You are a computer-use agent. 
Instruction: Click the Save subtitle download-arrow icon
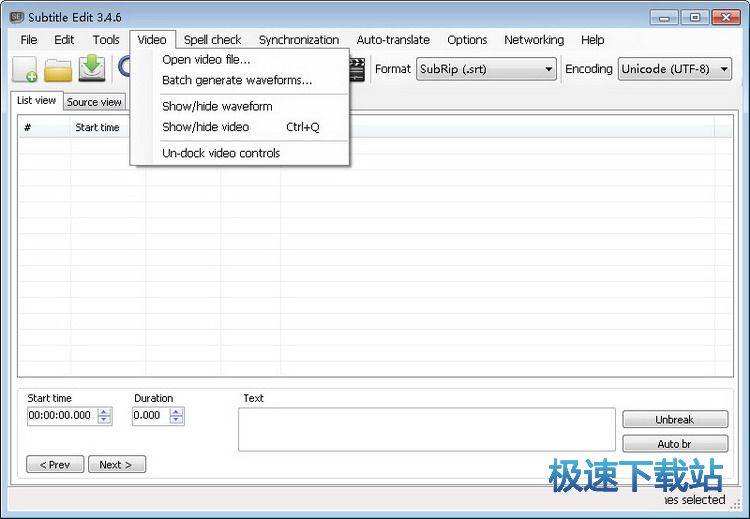click(x=92, y=69)
